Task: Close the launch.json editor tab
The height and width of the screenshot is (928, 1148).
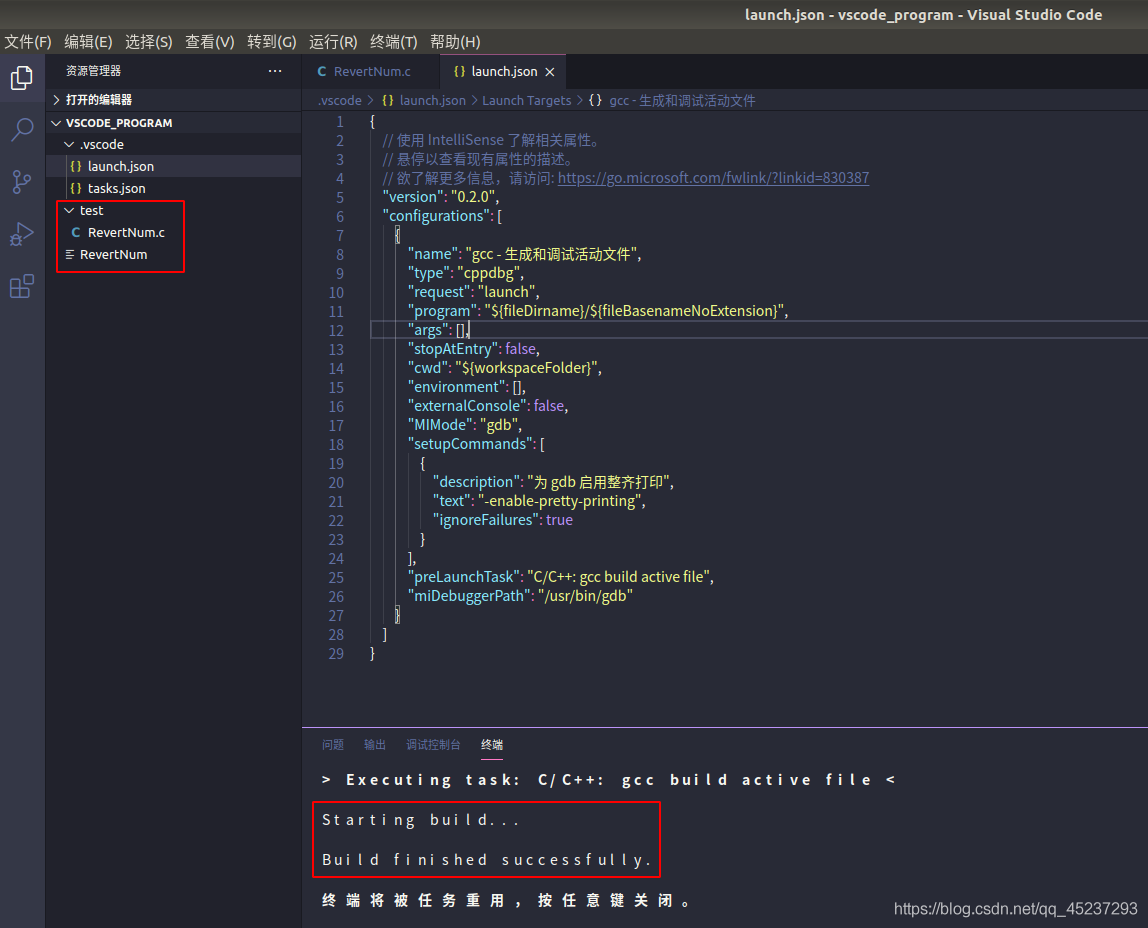Action: (550, 72)
